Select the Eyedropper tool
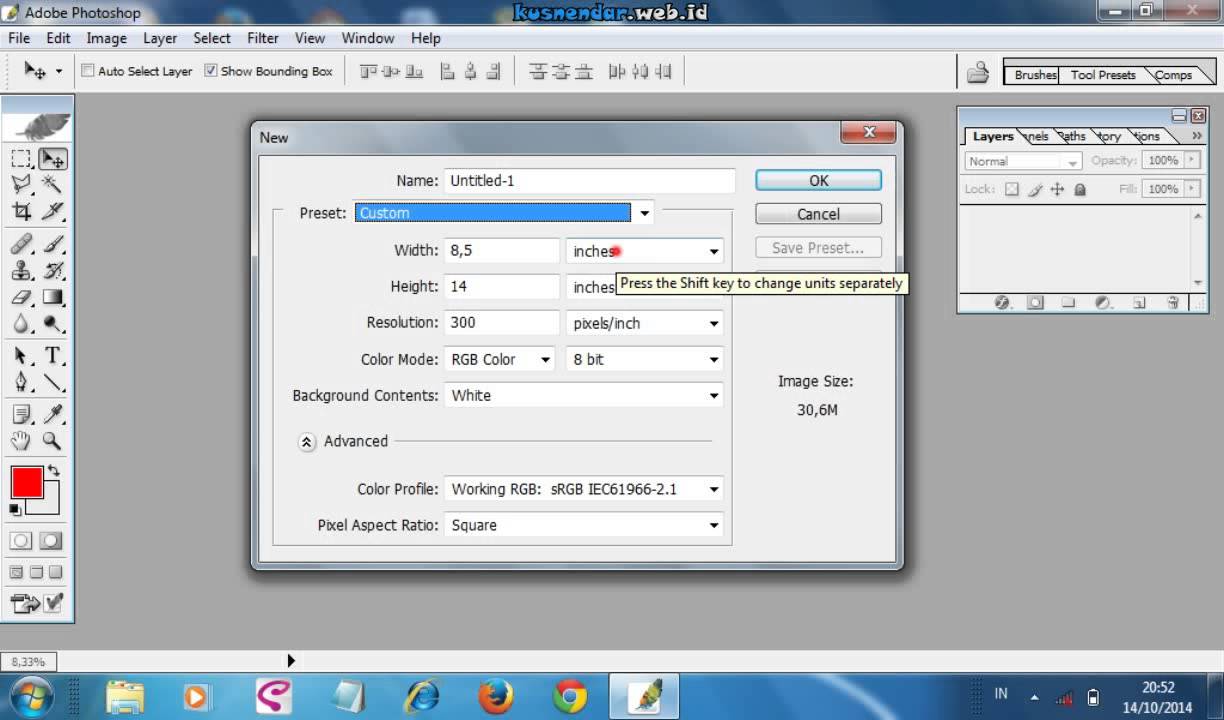The height and width of the screenshot is (720, 1224). click(53, 414)
